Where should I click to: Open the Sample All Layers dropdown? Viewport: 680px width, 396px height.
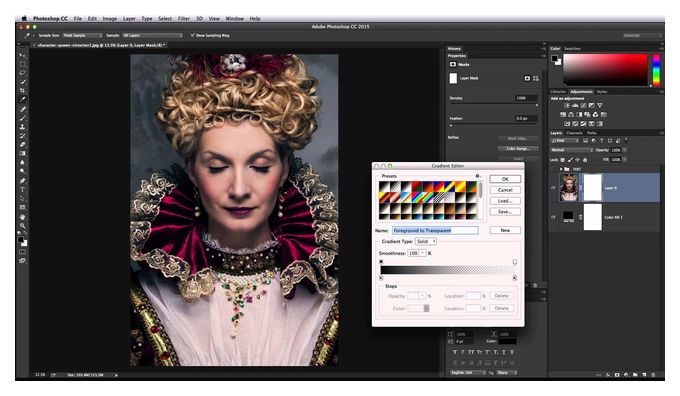[x=152, y=35]
